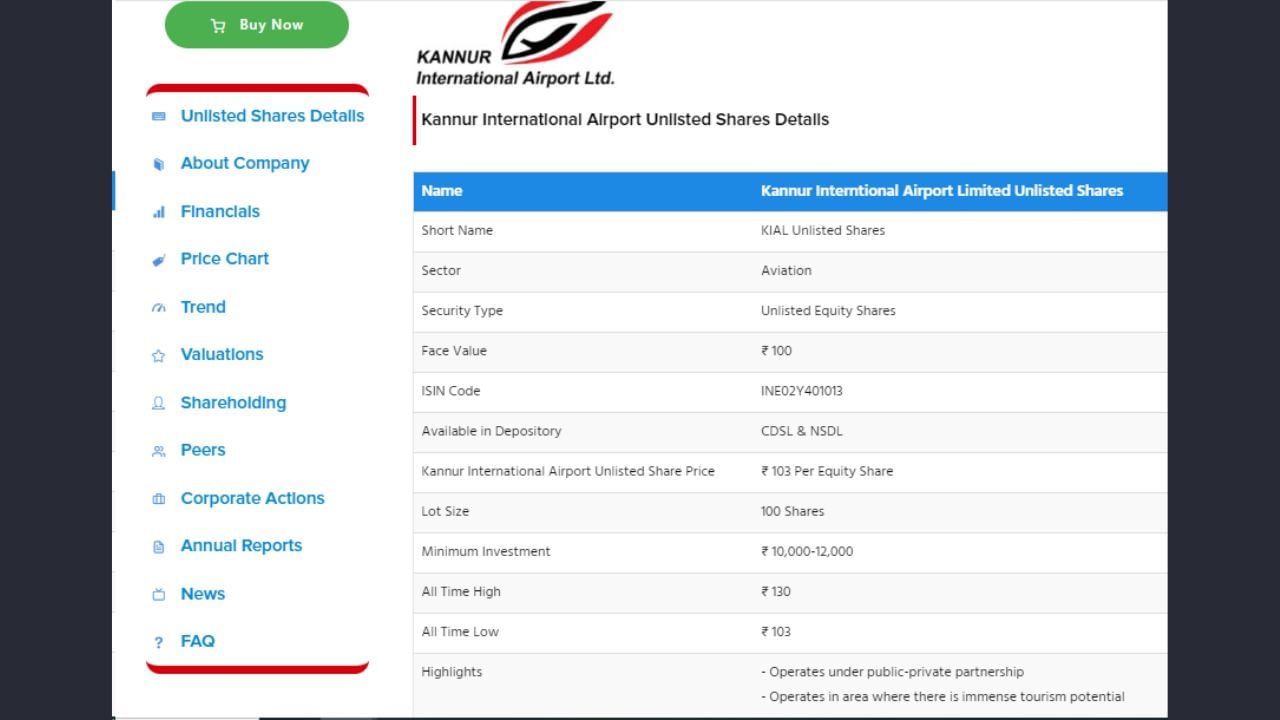Click the Available in Depository label
This screenshot has width=1280, height=720.
[491, 431]
